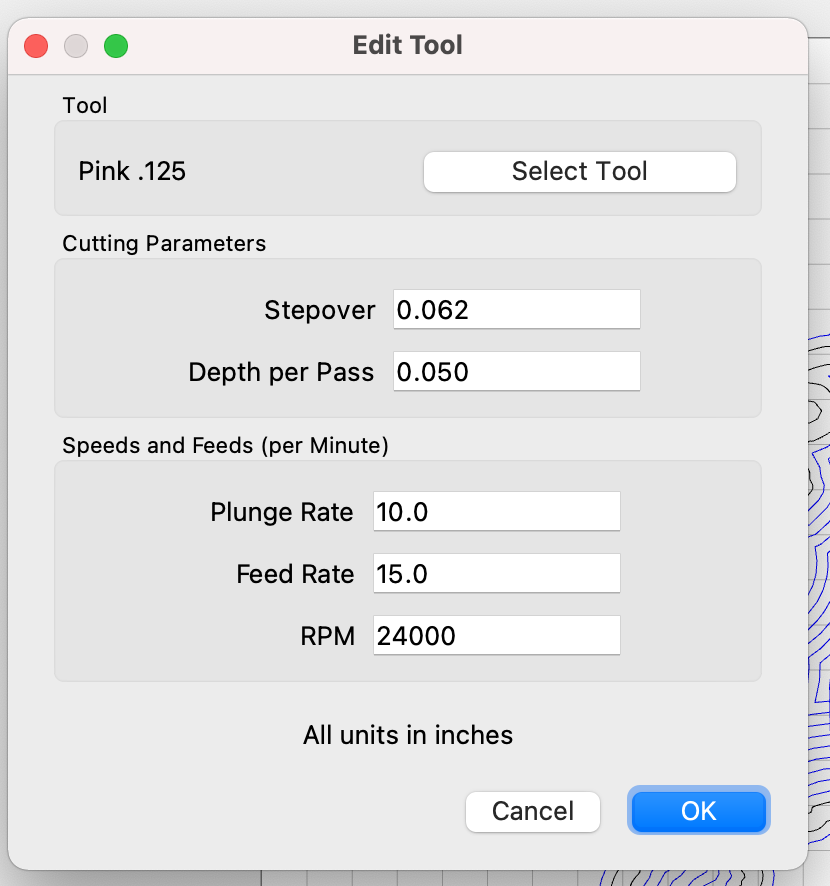Click the Feed Rate value field
Viewport: 830px width, 886px height.
coord(497,574)
